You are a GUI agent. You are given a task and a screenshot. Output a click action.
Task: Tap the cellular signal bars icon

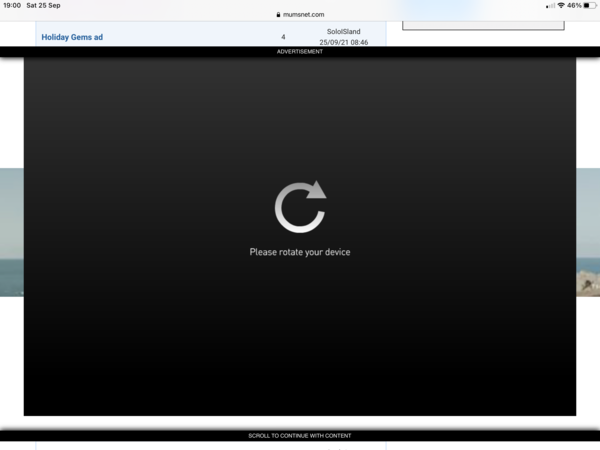550,6
